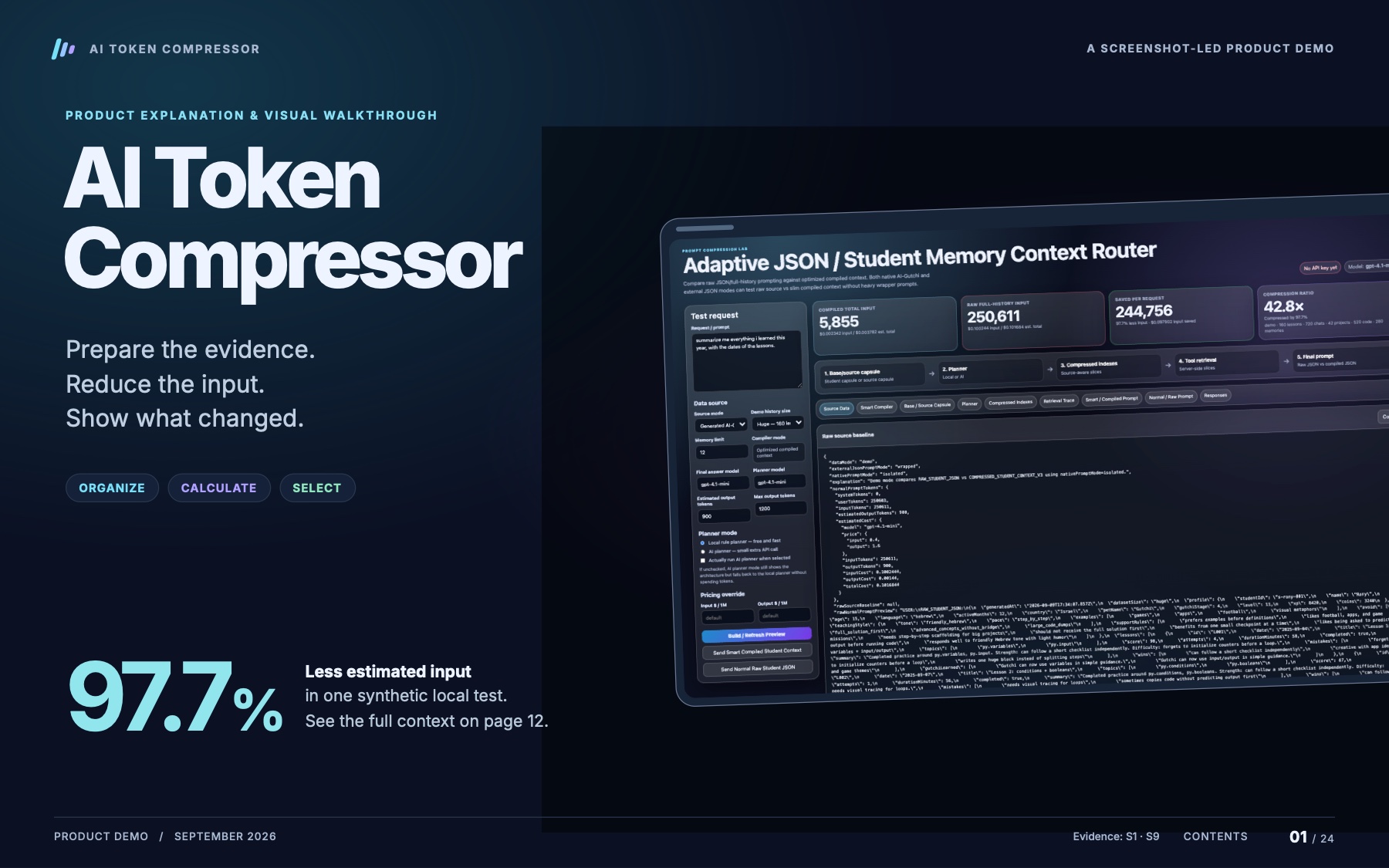
Task: Select the Retrieval Trace tab
Action: [1058, 400]
